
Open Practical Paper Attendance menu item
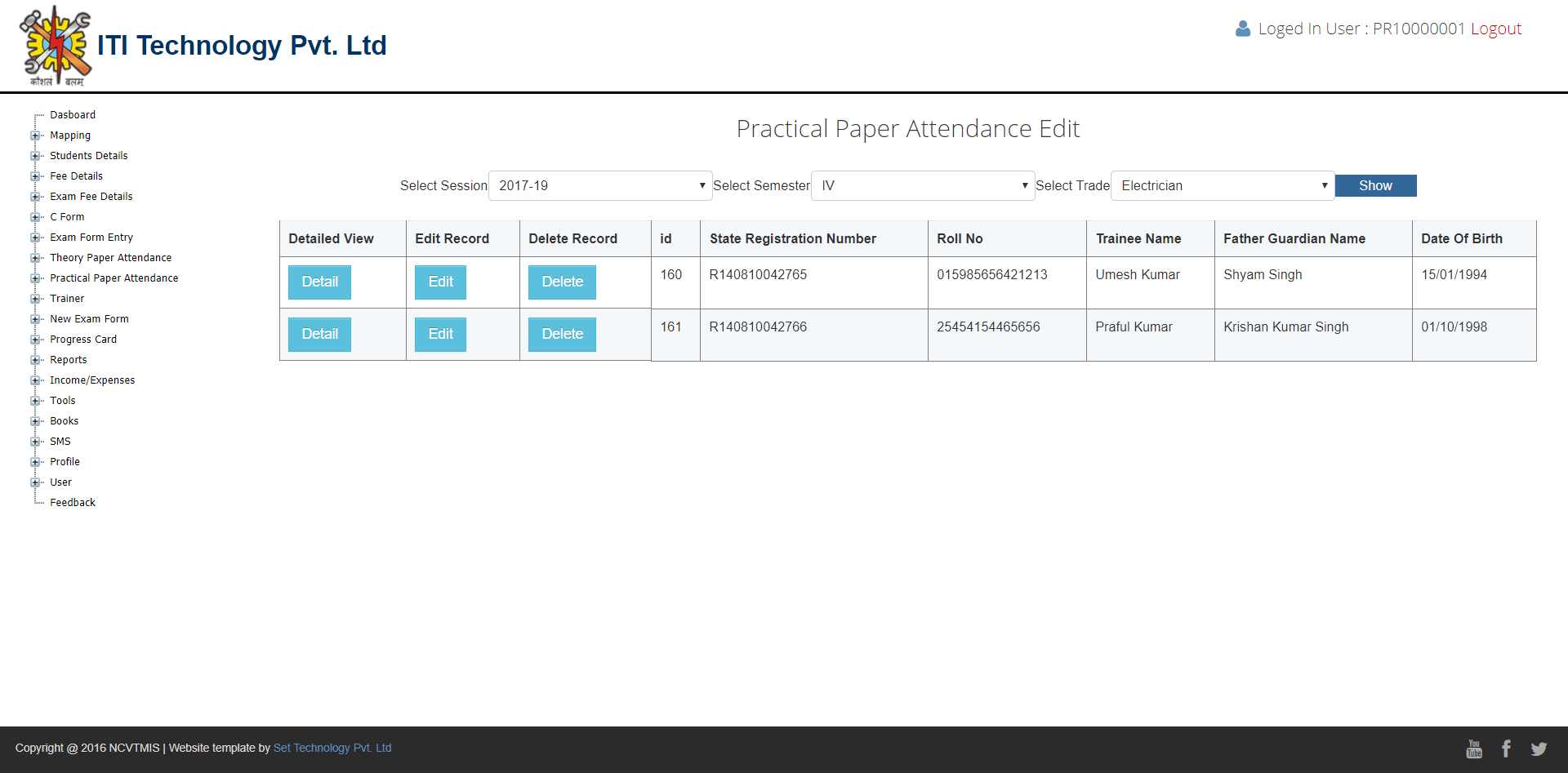point(114,278)
